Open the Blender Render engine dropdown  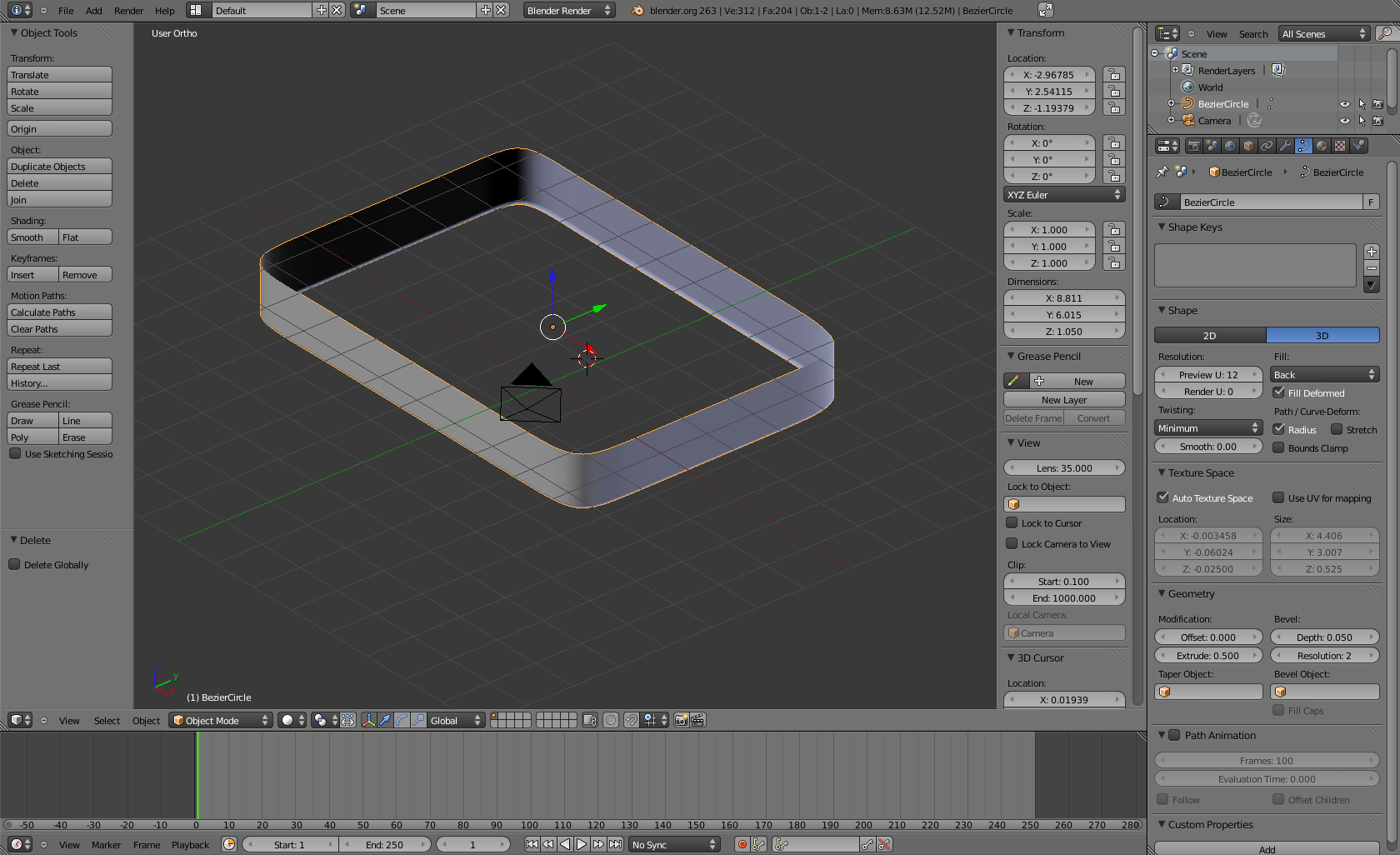(569, 10)
